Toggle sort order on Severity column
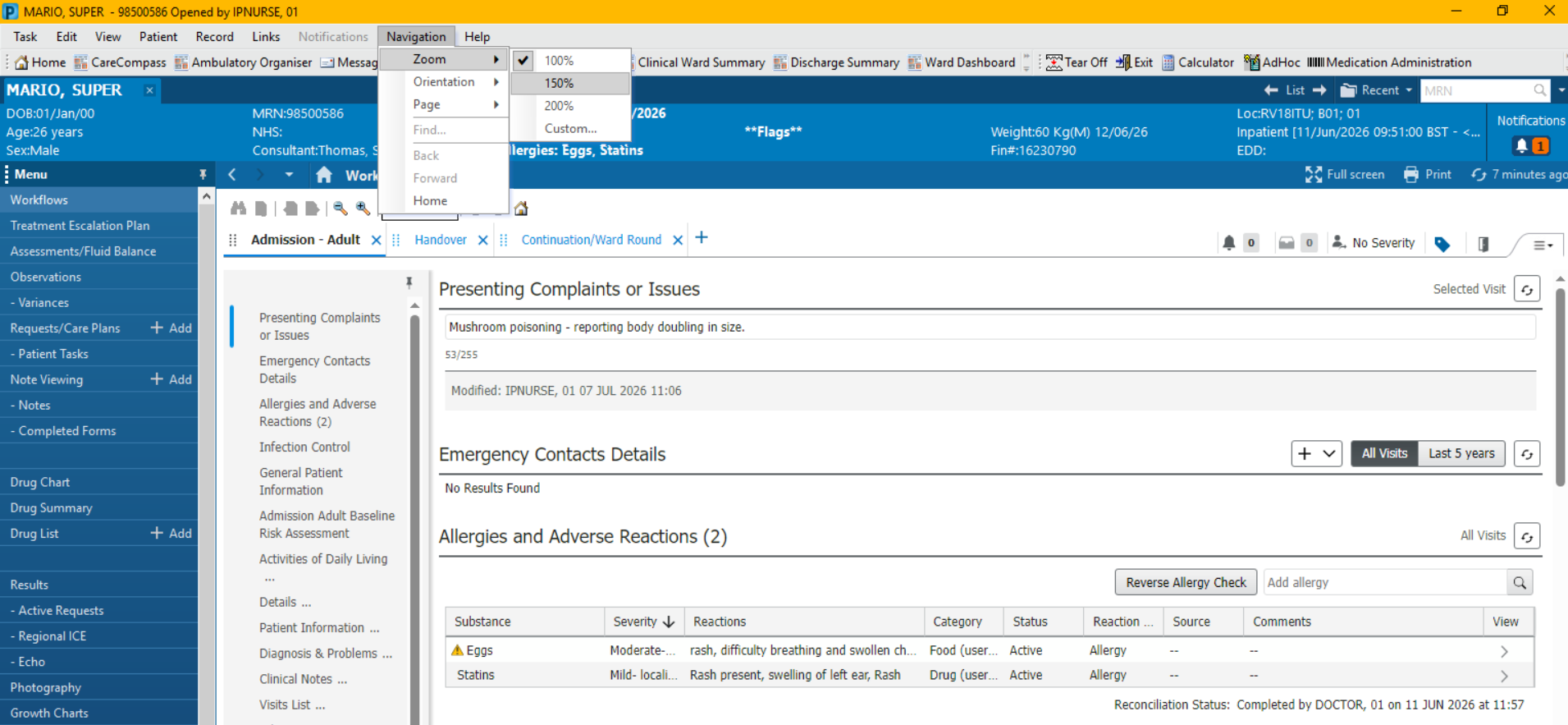Screen dimensions: 1568x725 (644, 622)
